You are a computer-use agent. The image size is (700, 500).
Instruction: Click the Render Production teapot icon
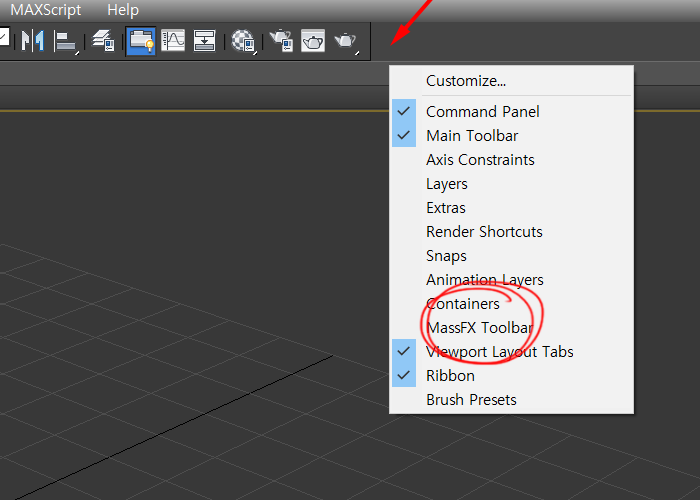(x=346, y=42)
